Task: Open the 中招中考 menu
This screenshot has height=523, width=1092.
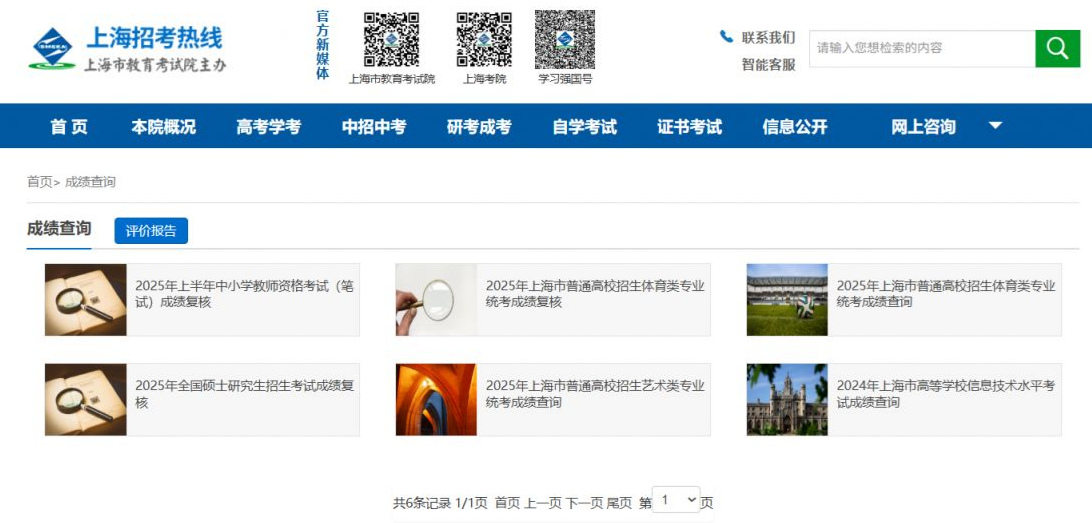Action: coord(374,127)
